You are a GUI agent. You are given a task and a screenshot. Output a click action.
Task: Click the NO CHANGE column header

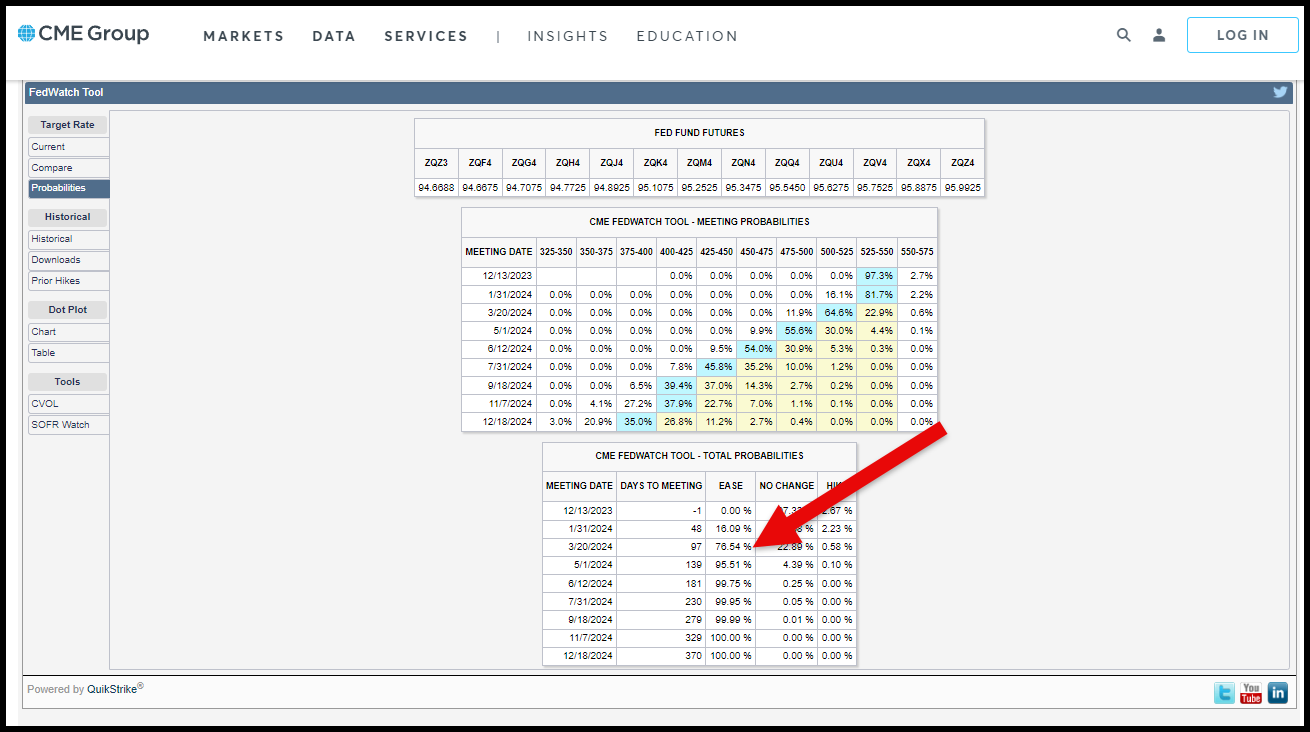tap(785, 486)
